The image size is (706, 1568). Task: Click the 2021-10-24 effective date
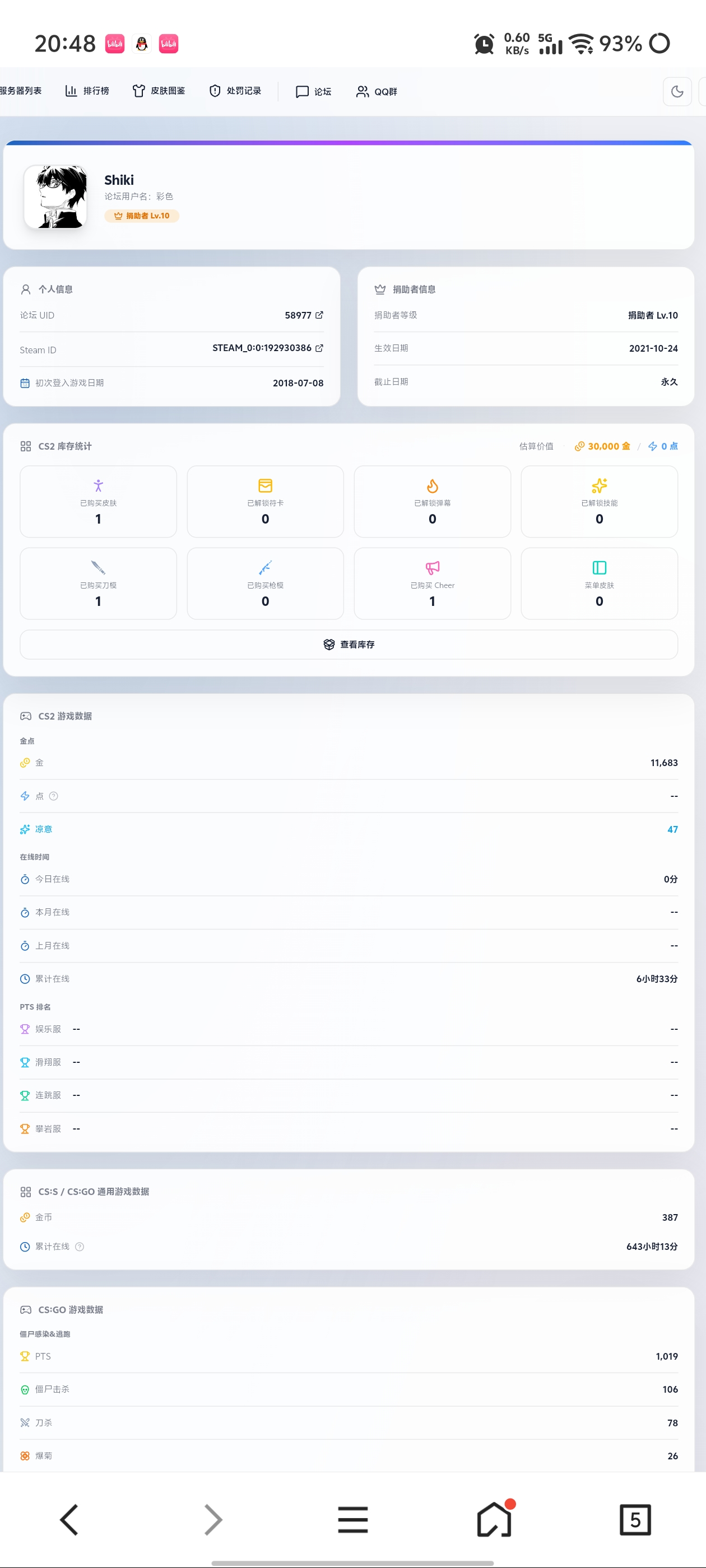[653, 348]
